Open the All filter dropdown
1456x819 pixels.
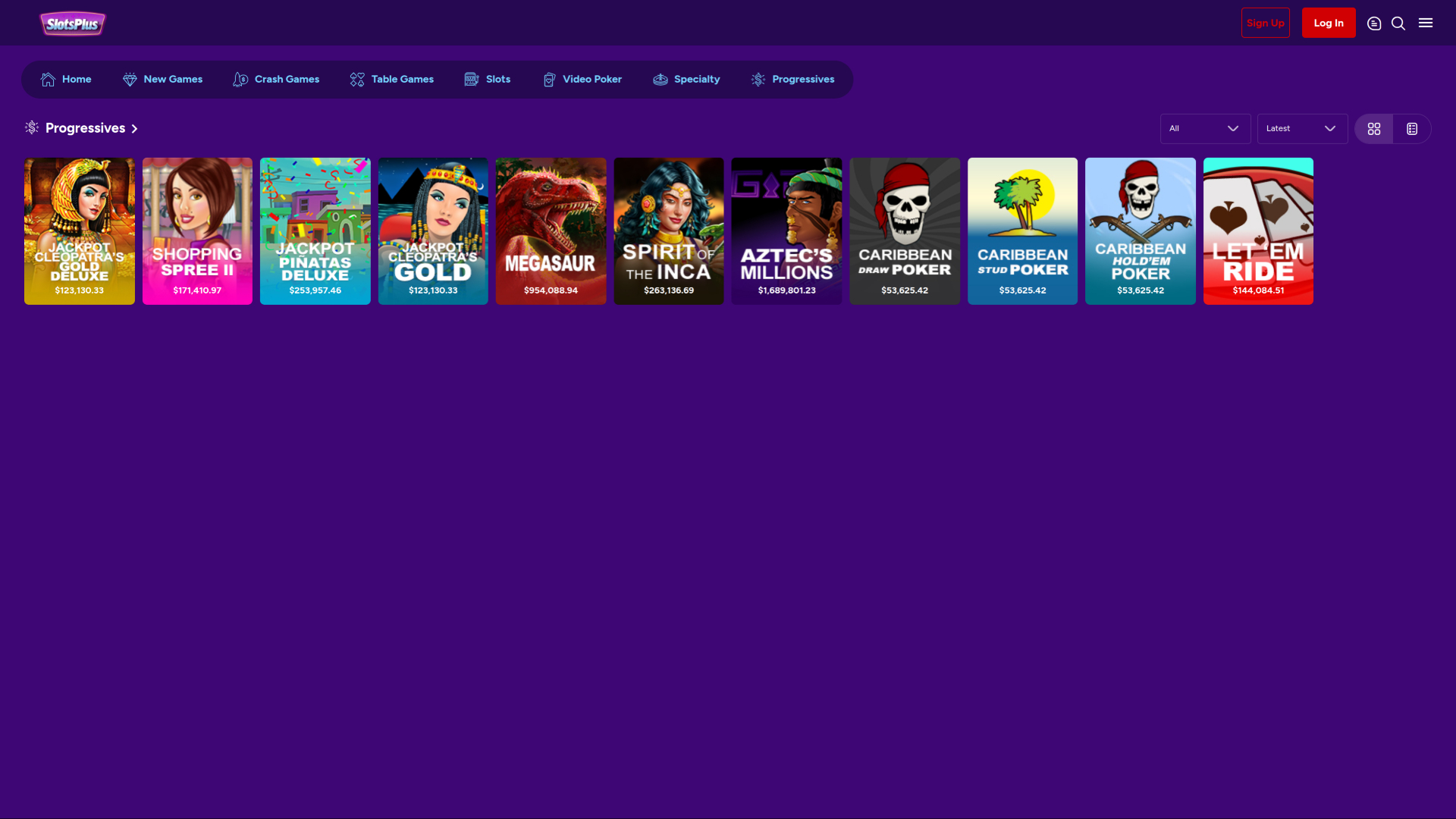coord(1205,128)
